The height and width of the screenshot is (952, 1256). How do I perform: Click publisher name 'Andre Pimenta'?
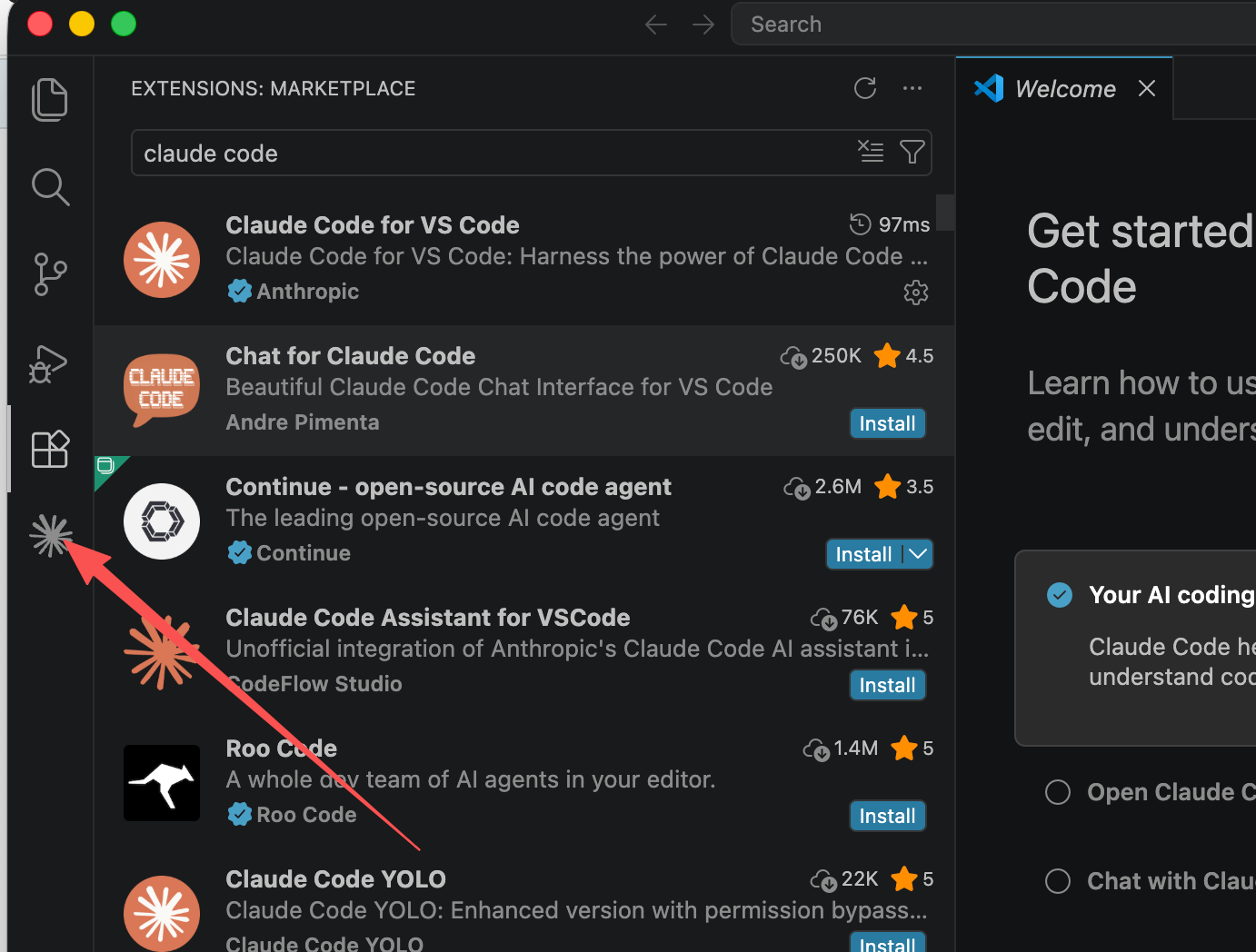point(303,422)
